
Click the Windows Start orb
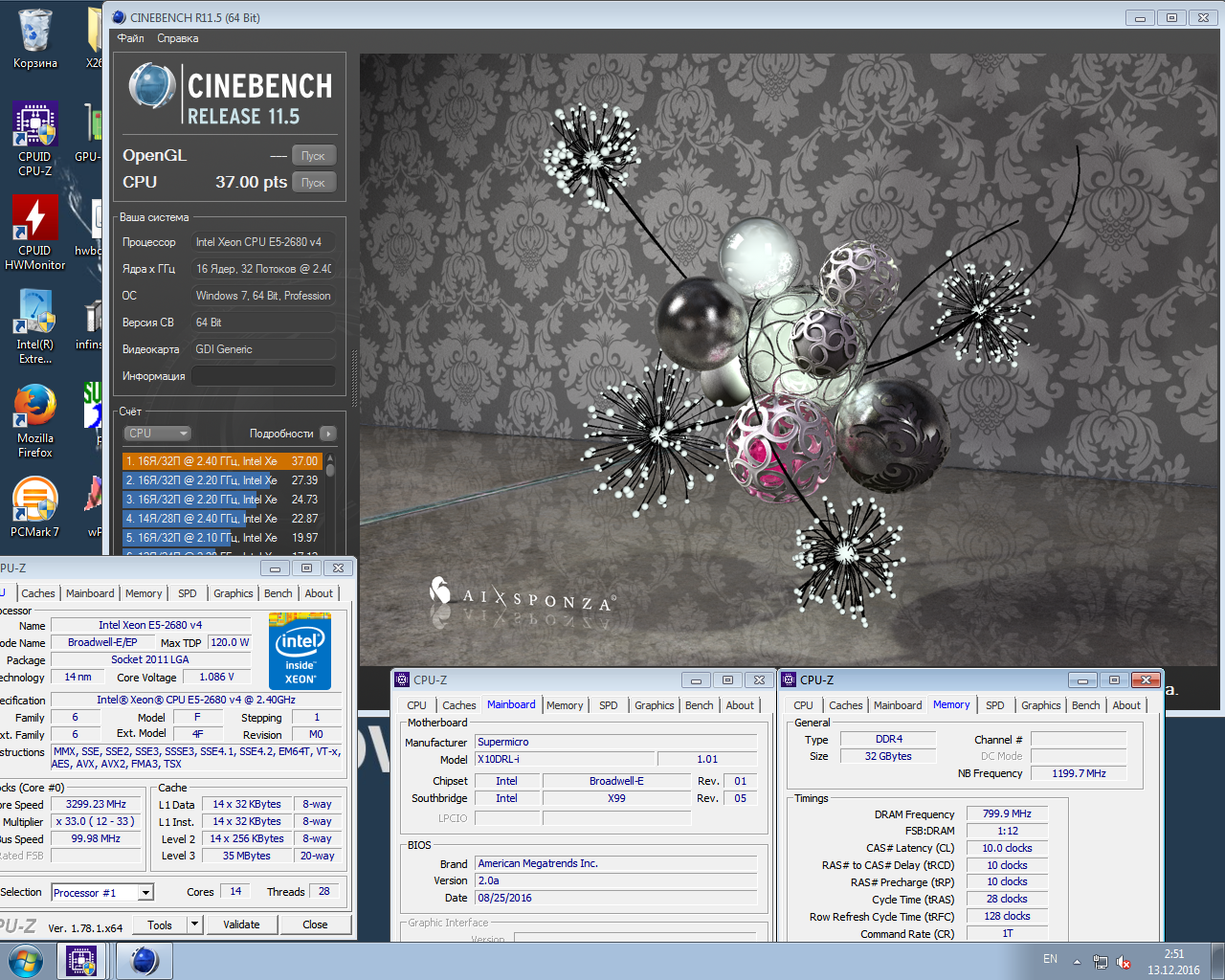point(25,961)
